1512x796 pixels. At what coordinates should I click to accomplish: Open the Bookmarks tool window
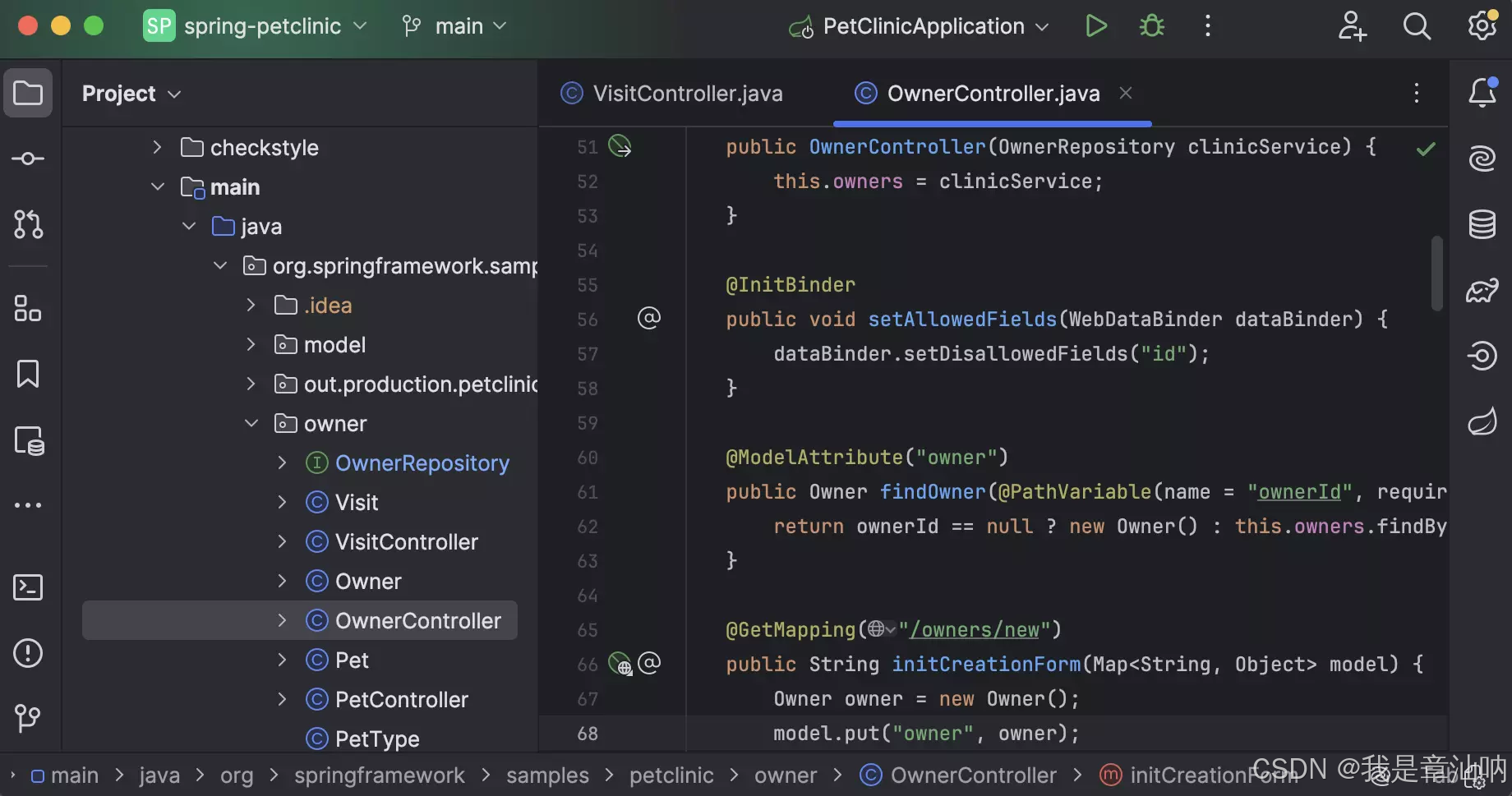pyautogui.click(x=28, y=374)
